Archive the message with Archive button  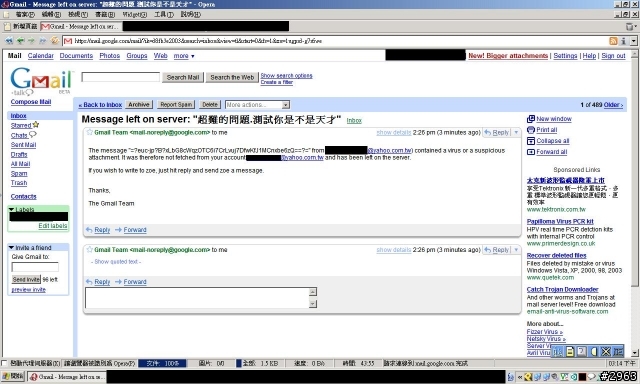pyautogui.click(x=139, y=105)
